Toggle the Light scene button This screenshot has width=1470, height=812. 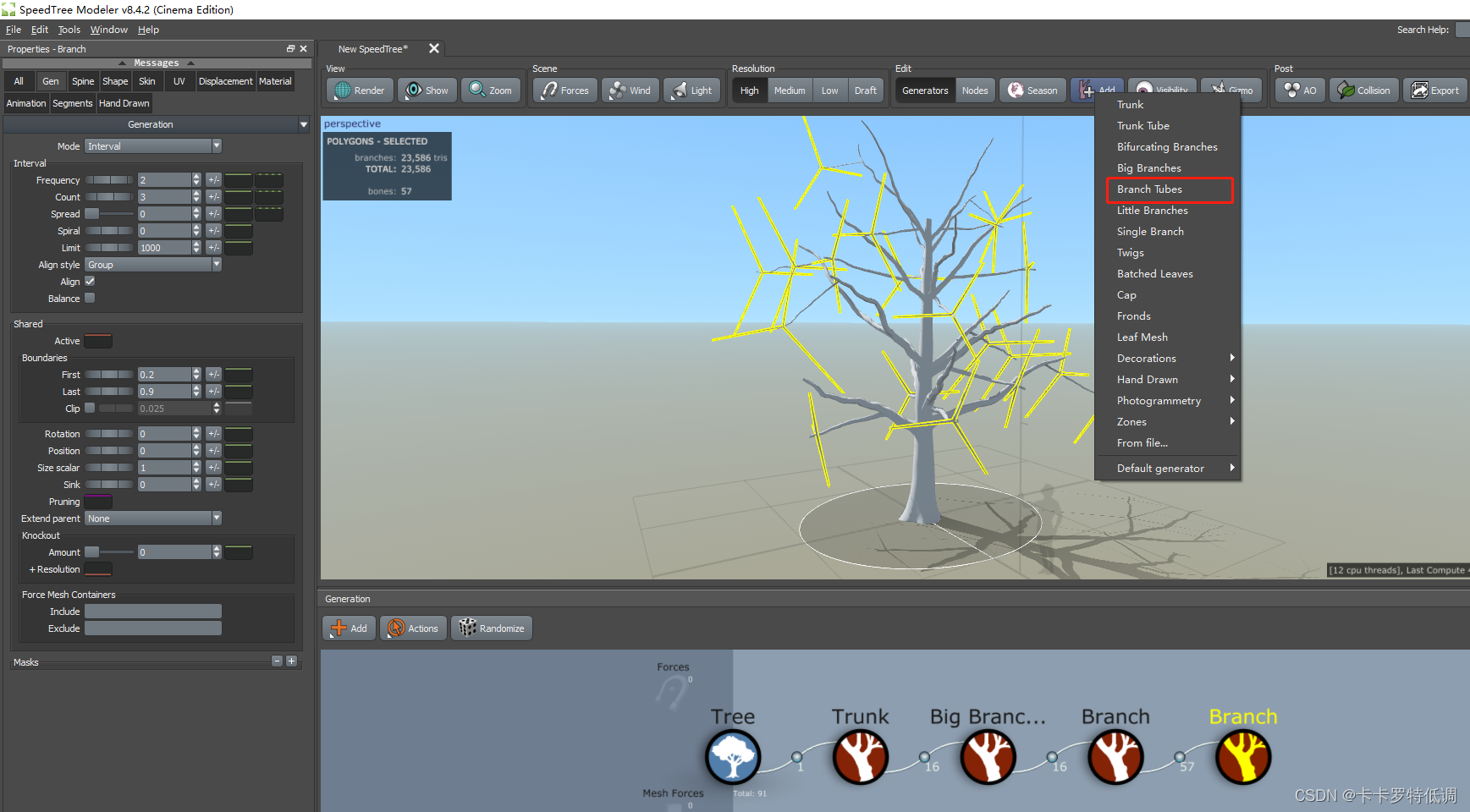(692, 91)
